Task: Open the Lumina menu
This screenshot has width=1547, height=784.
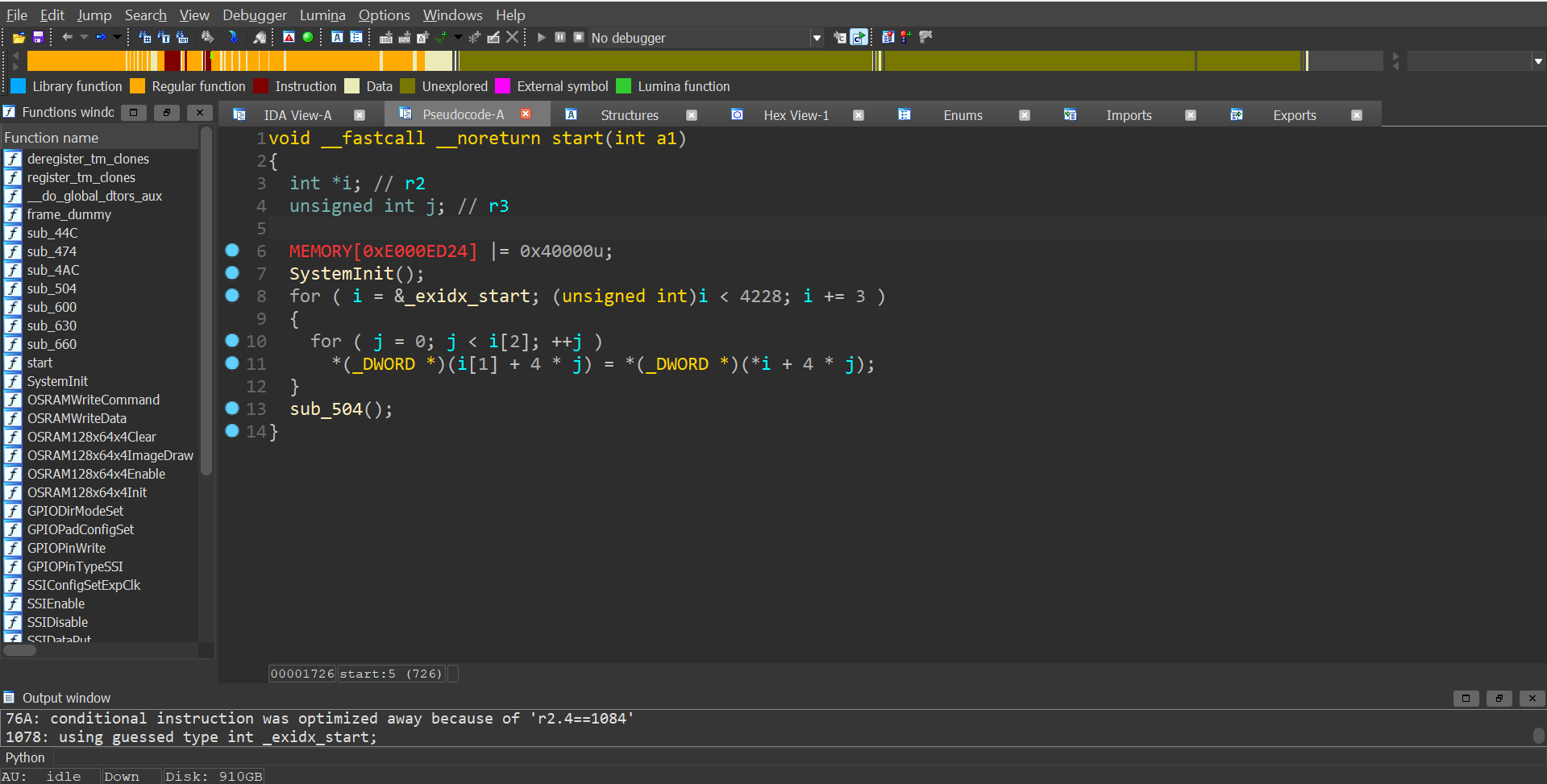Action: click(x=322, y=15)
